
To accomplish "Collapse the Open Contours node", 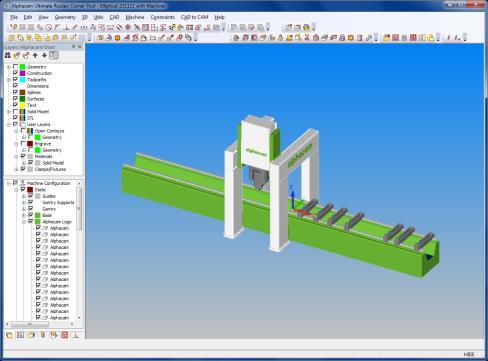I will point(16,131).
